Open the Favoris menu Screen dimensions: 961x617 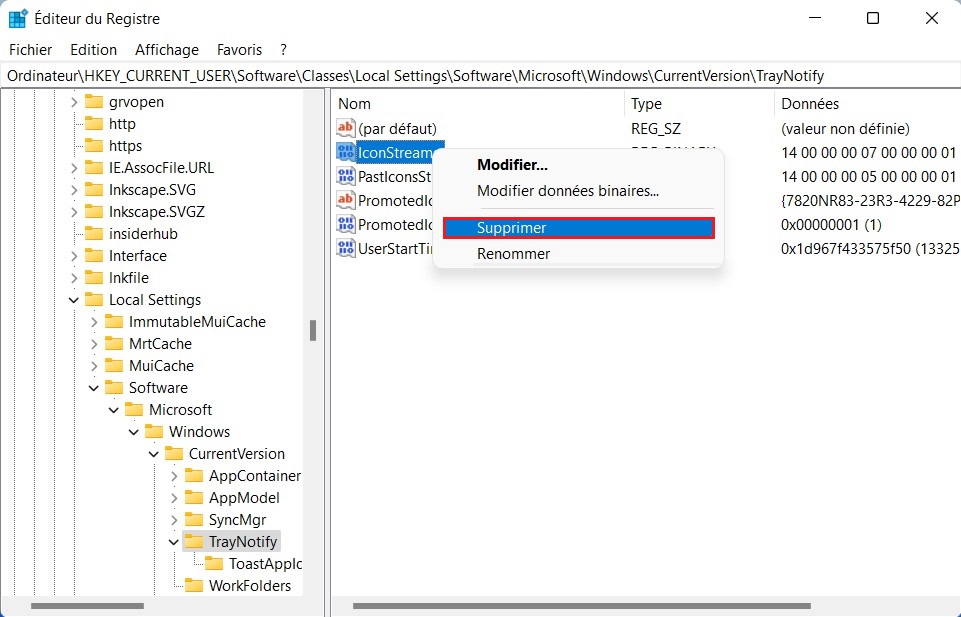[239, 49]
